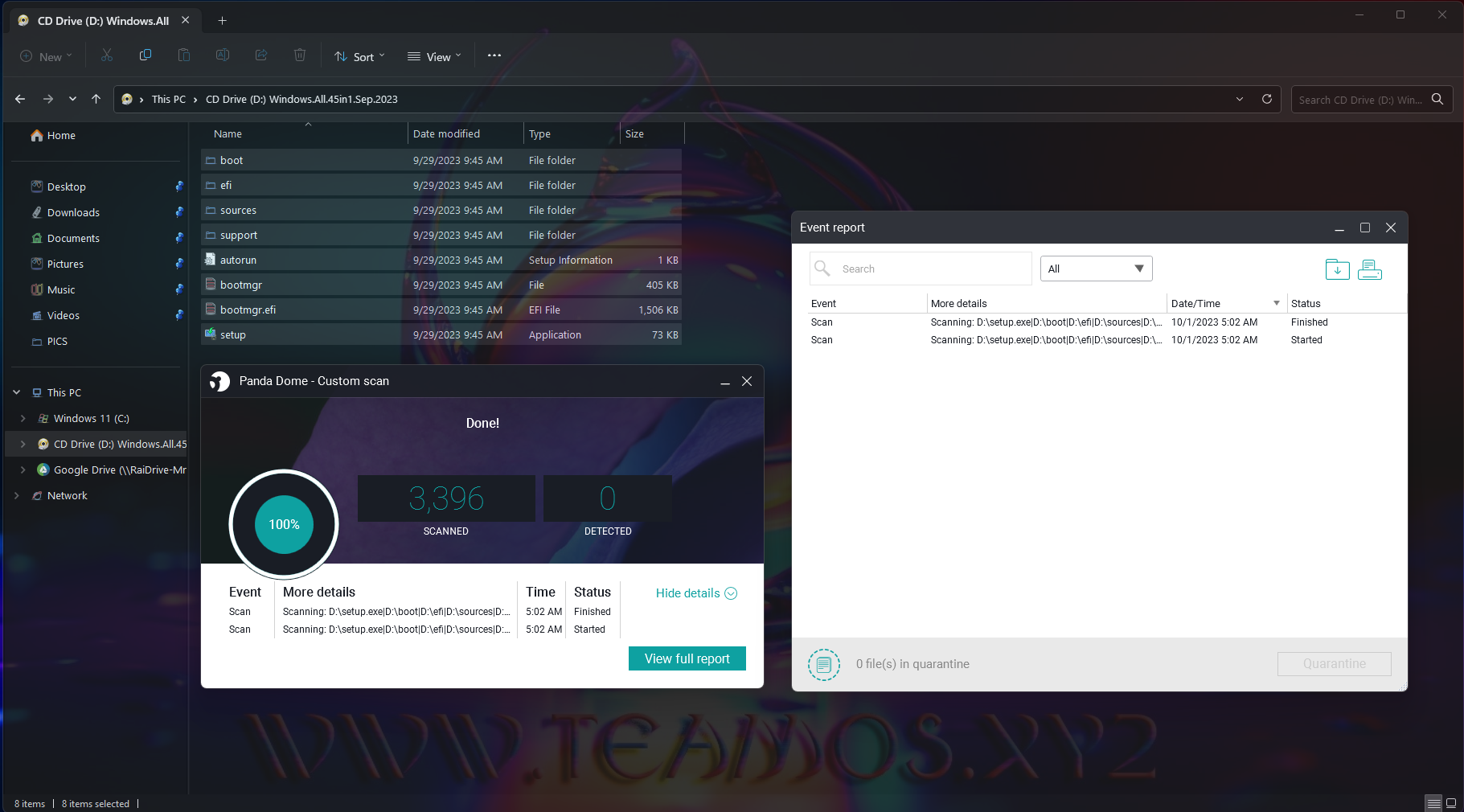Close the CD Drive Explorer tab
This screenshot has width=1464, height=812.
[186, 20]
